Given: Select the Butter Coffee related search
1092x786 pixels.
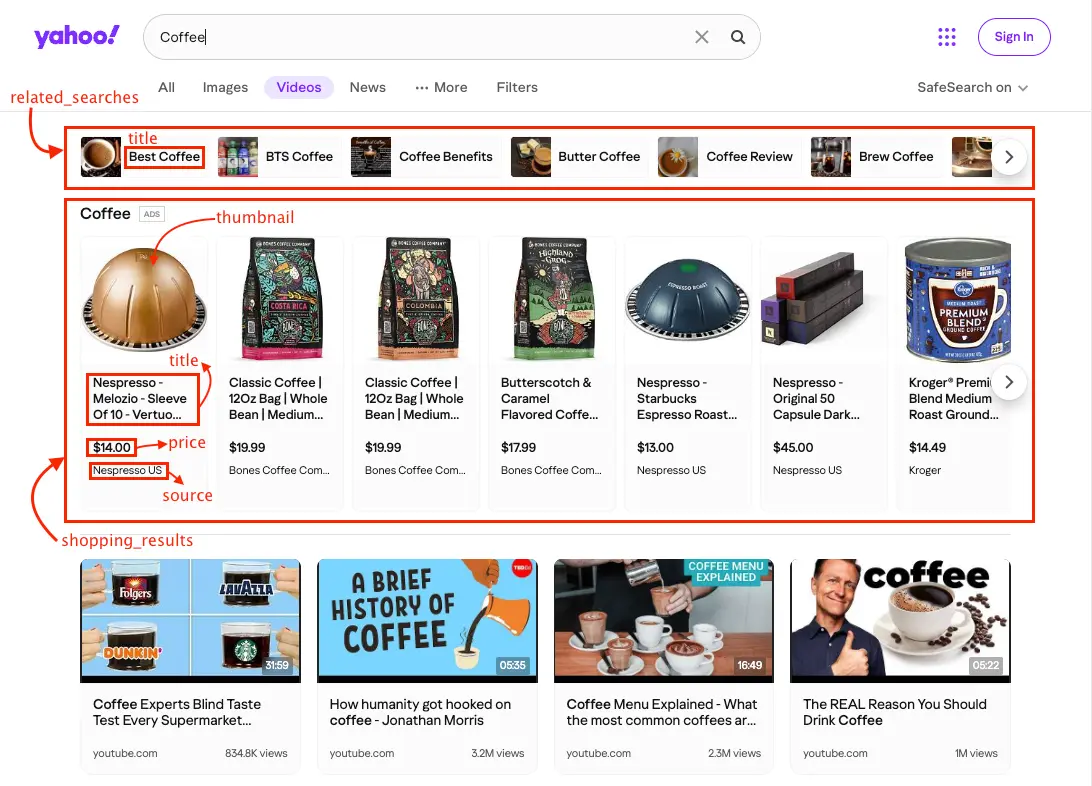Looking at the screenshot, I should tap(599, 157).
